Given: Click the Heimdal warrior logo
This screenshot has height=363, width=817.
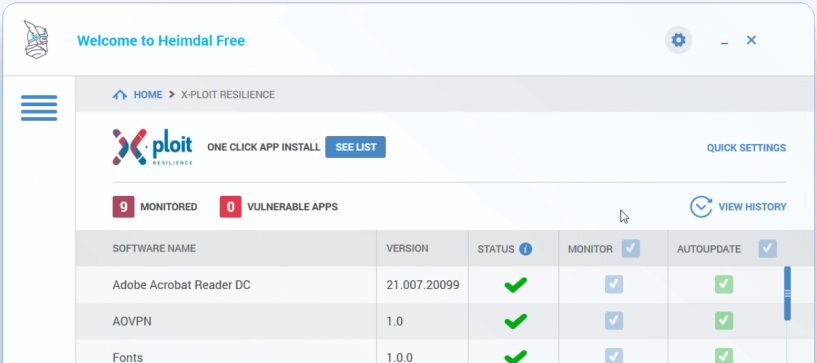Looking at the screenshot, I should tap(36, 40).
